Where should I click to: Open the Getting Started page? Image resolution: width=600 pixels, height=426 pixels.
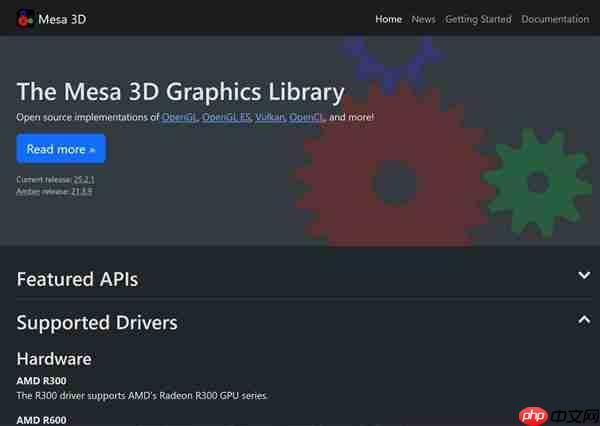coord(478,19)
